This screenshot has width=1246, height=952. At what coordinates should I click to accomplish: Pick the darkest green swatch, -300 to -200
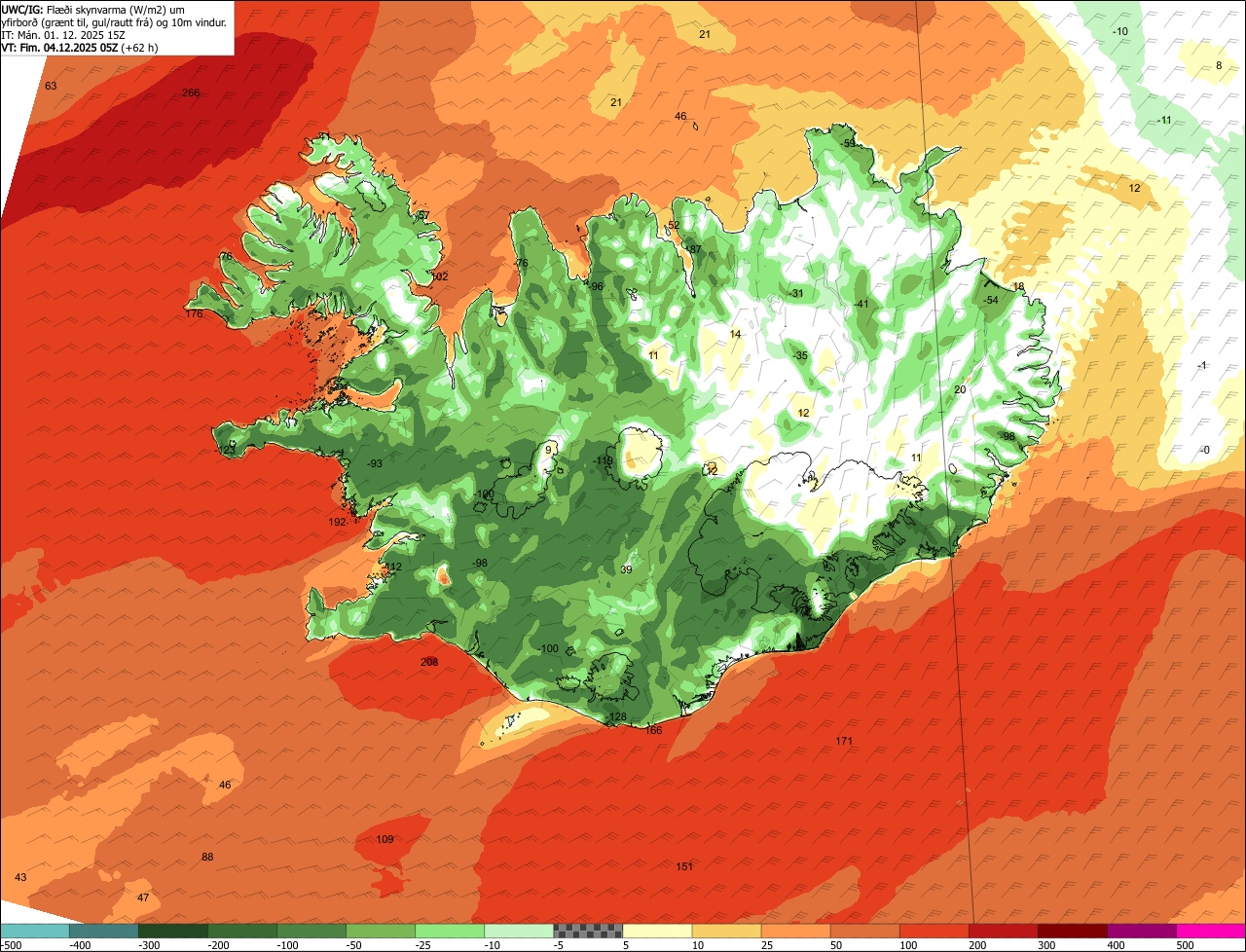pos(172,931)
